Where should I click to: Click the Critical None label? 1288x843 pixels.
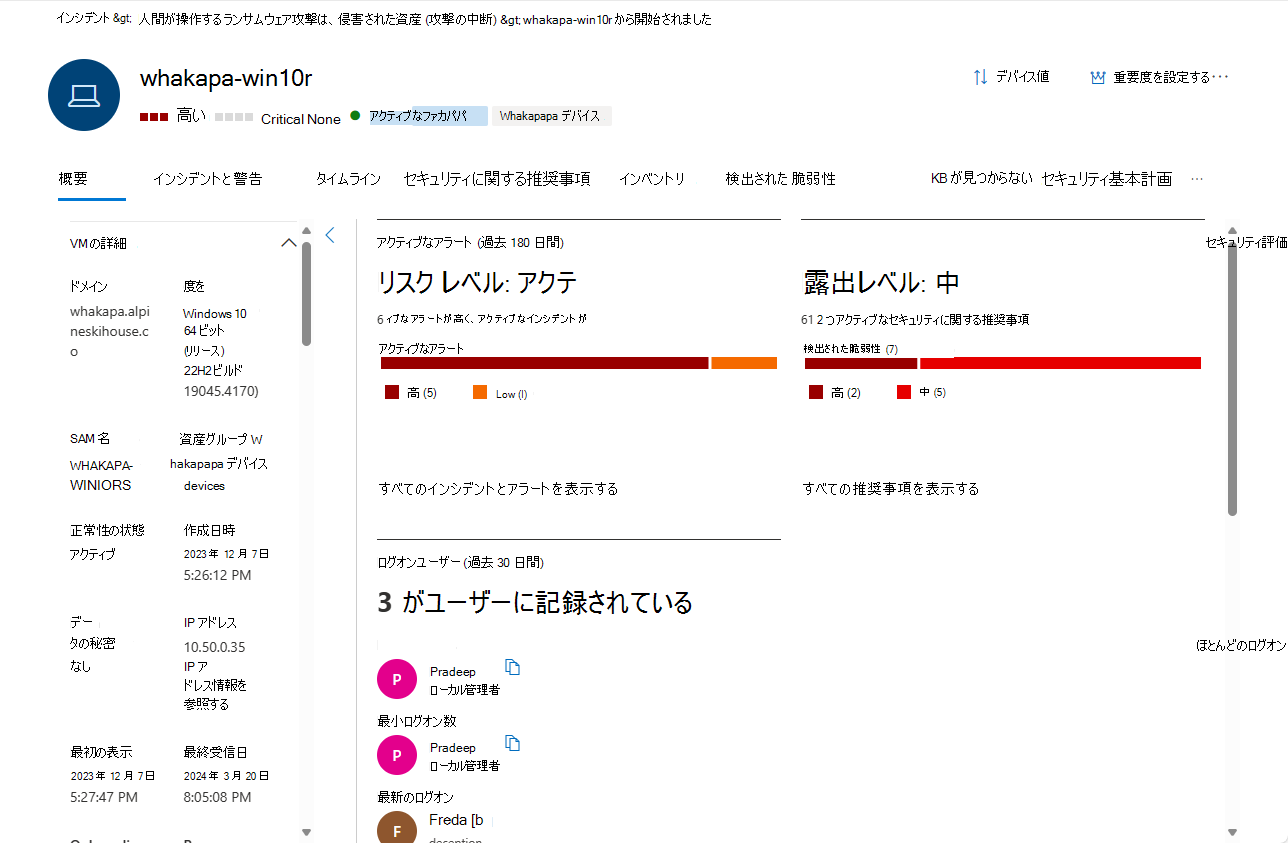(301, 119)
